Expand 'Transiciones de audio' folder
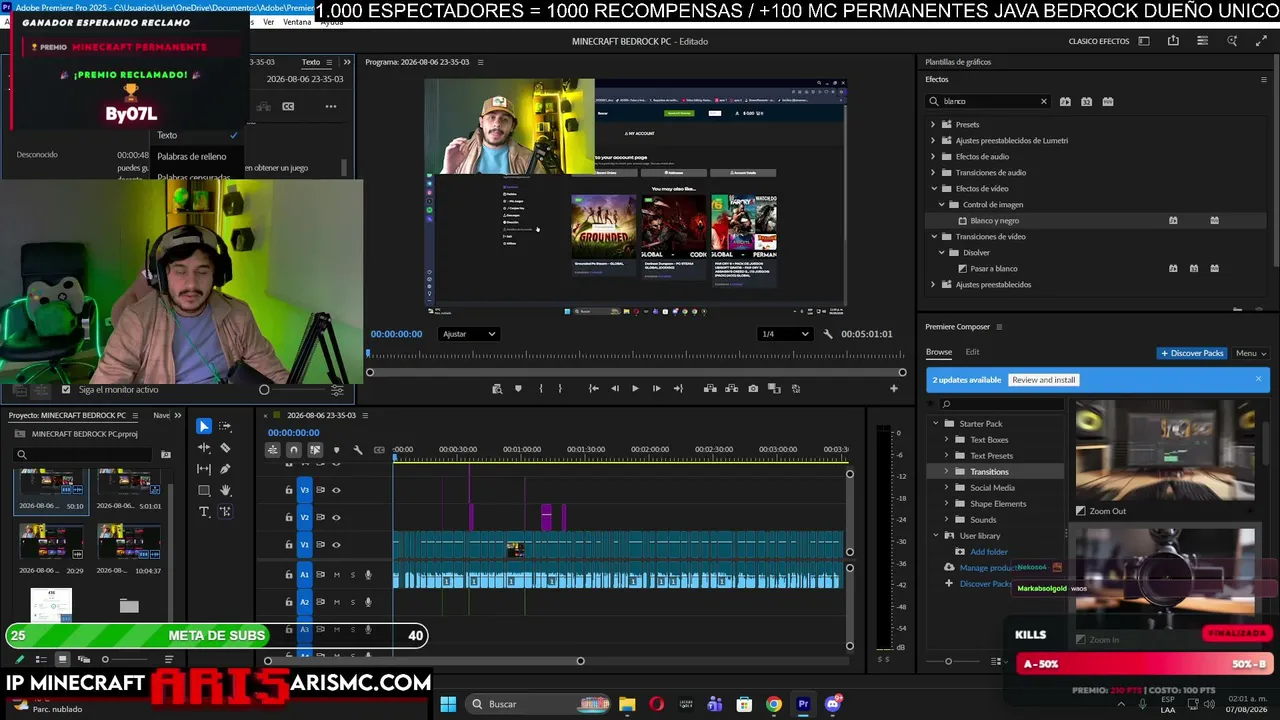Screen dimensions: 1280x720 [x=933, y=173]
